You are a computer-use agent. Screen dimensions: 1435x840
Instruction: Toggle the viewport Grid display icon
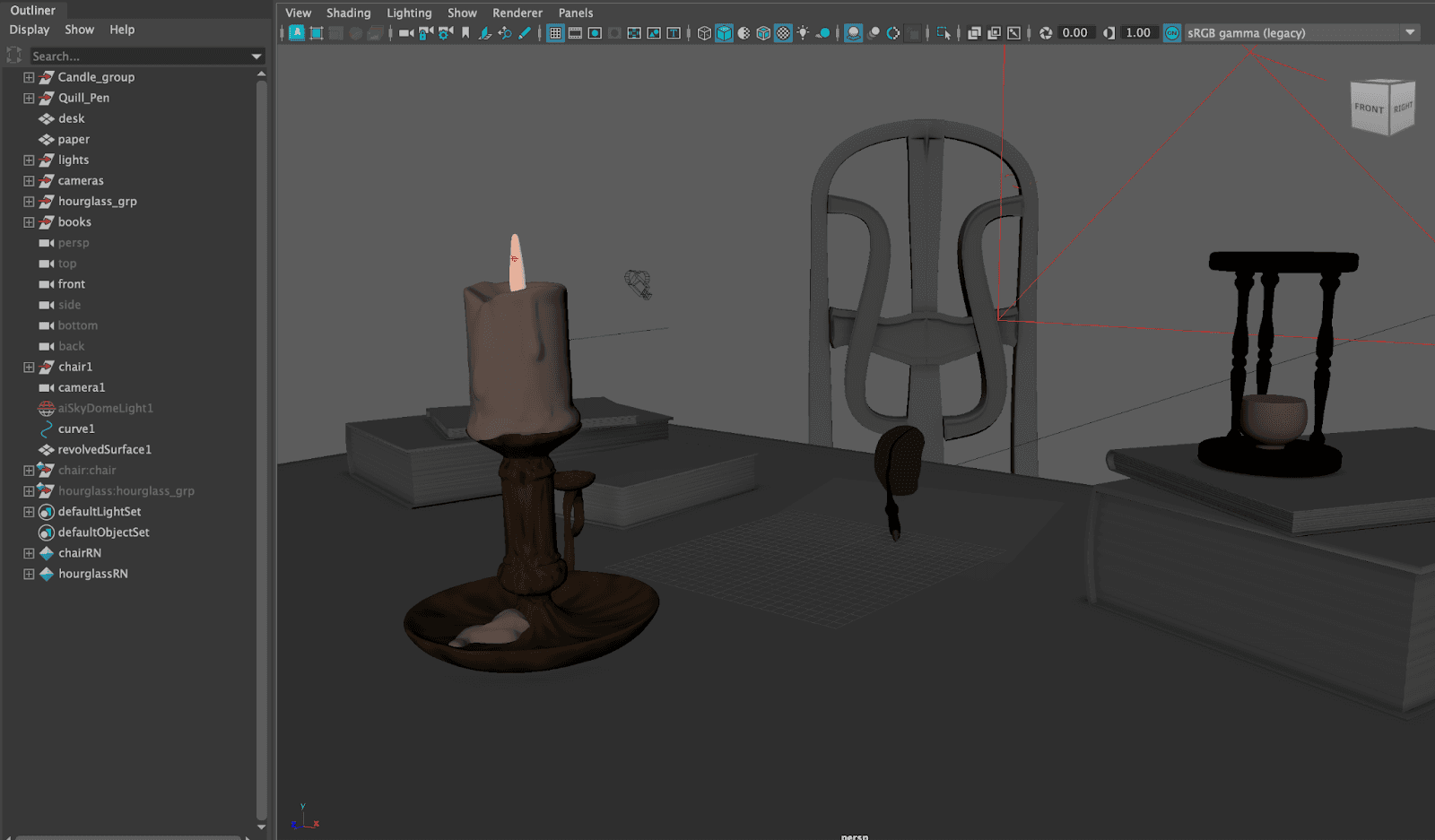(555, 33)
